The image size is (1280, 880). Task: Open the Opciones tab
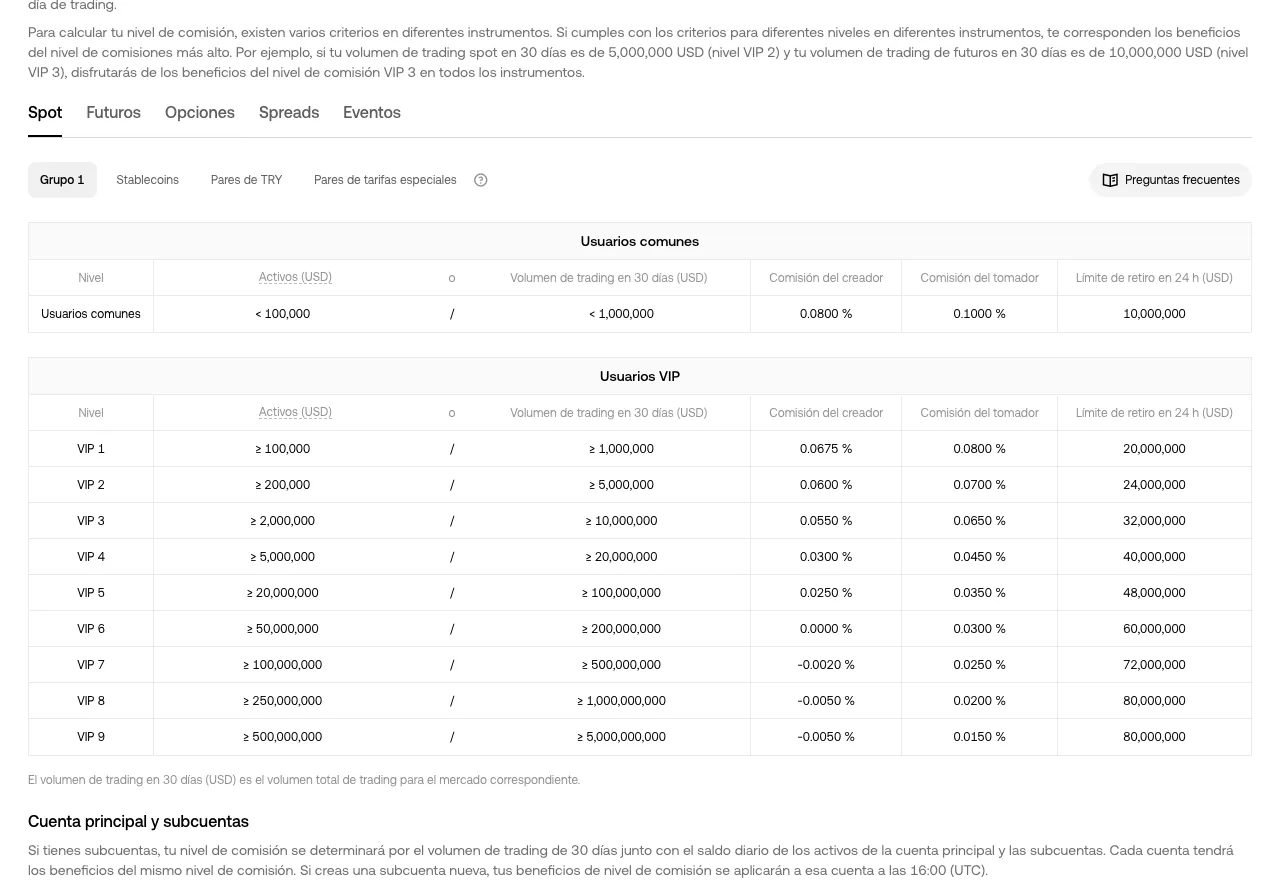click(x=200, y=113)
